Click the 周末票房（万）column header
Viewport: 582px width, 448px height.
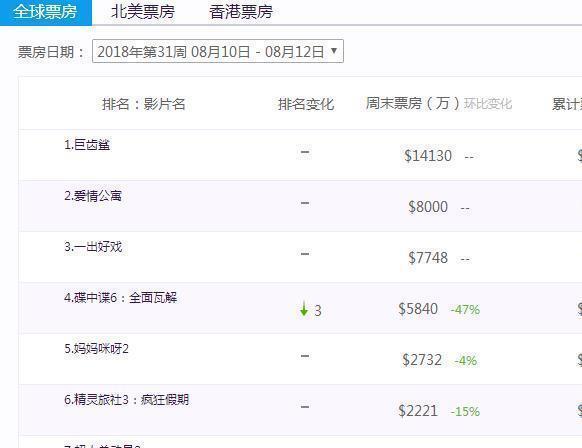413,103
